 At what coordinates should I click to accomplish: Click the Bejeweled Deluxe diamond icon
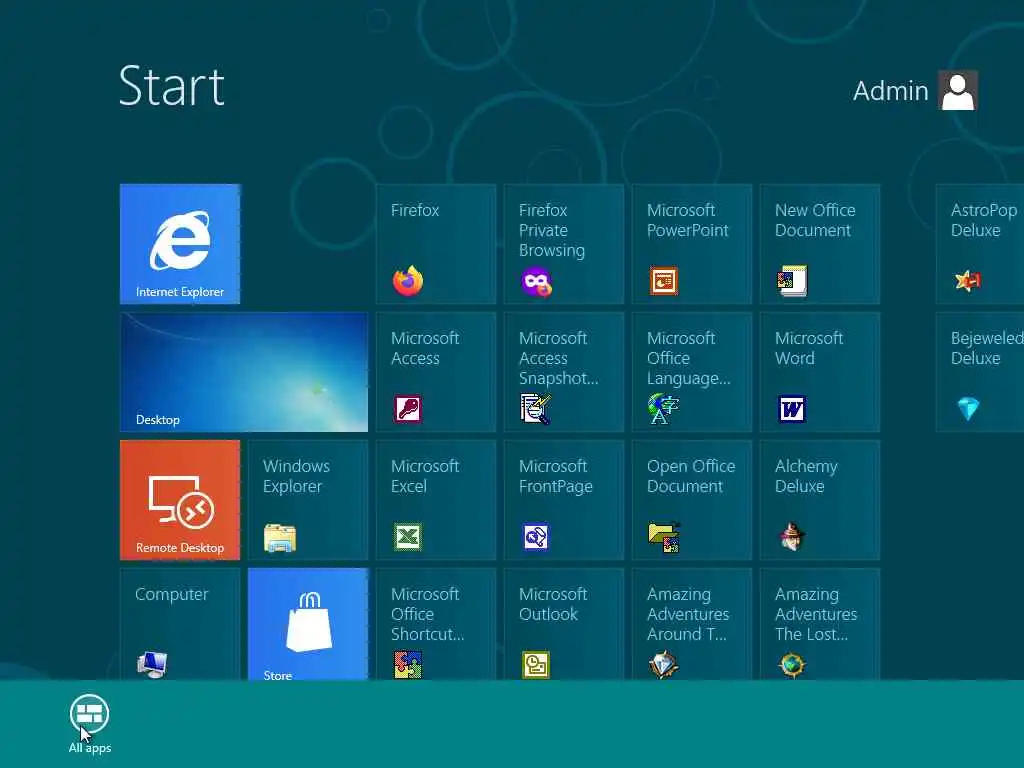968,409
